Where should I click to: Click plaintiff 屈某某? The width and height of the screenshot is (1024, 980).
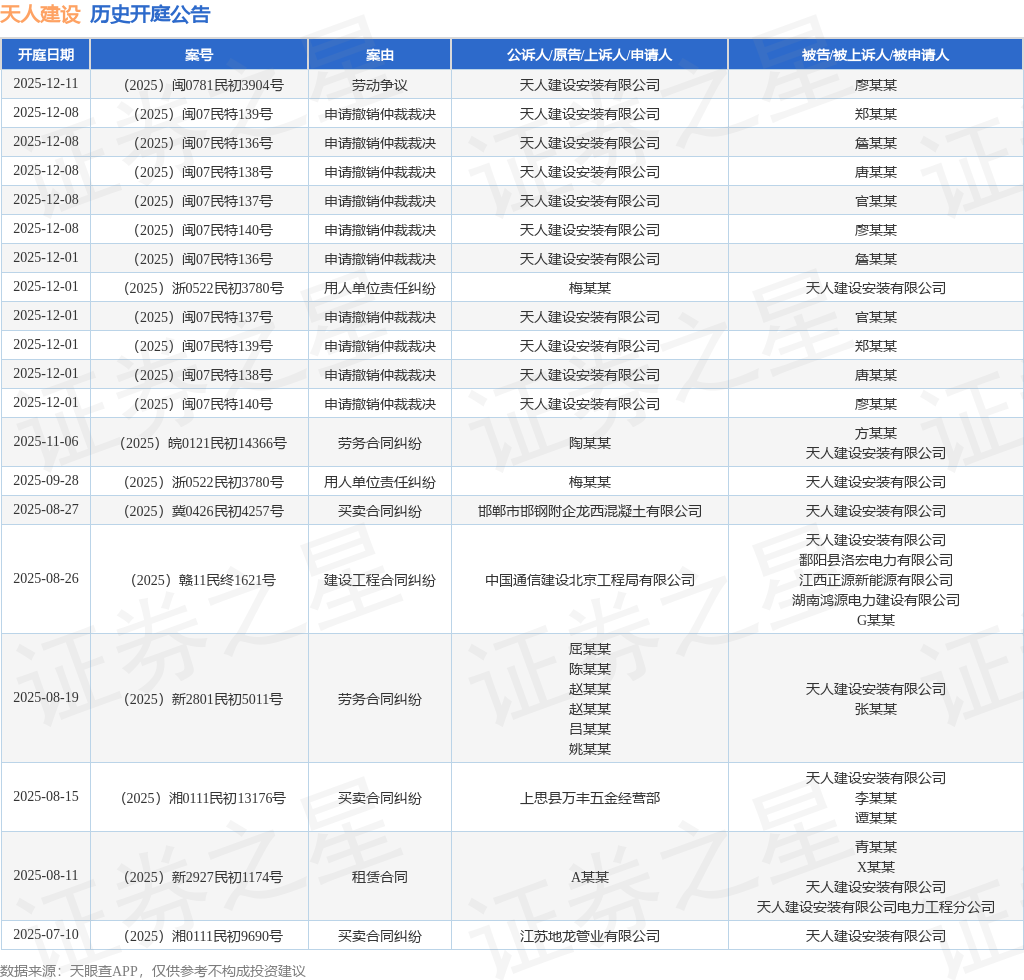pos(590,650)
